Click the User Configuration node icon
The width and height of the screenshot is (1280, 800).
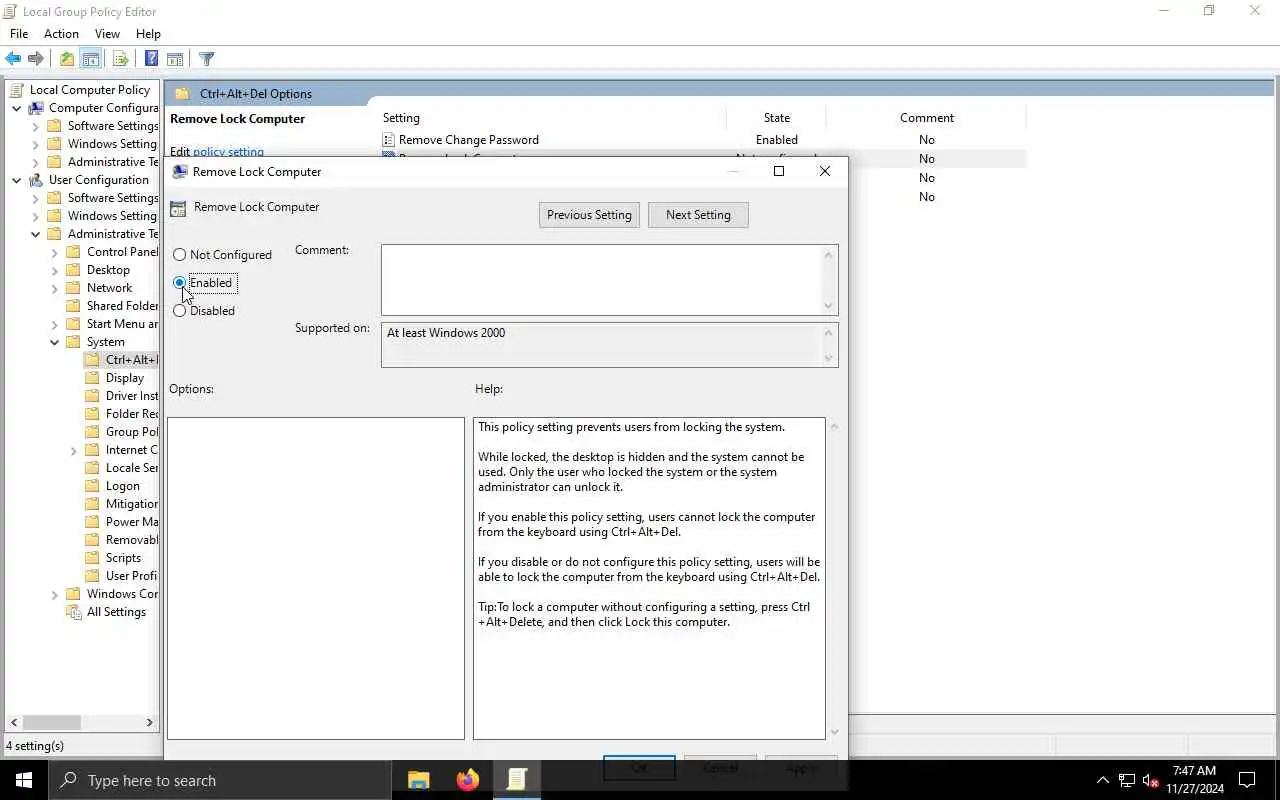(x=36, y=180)
